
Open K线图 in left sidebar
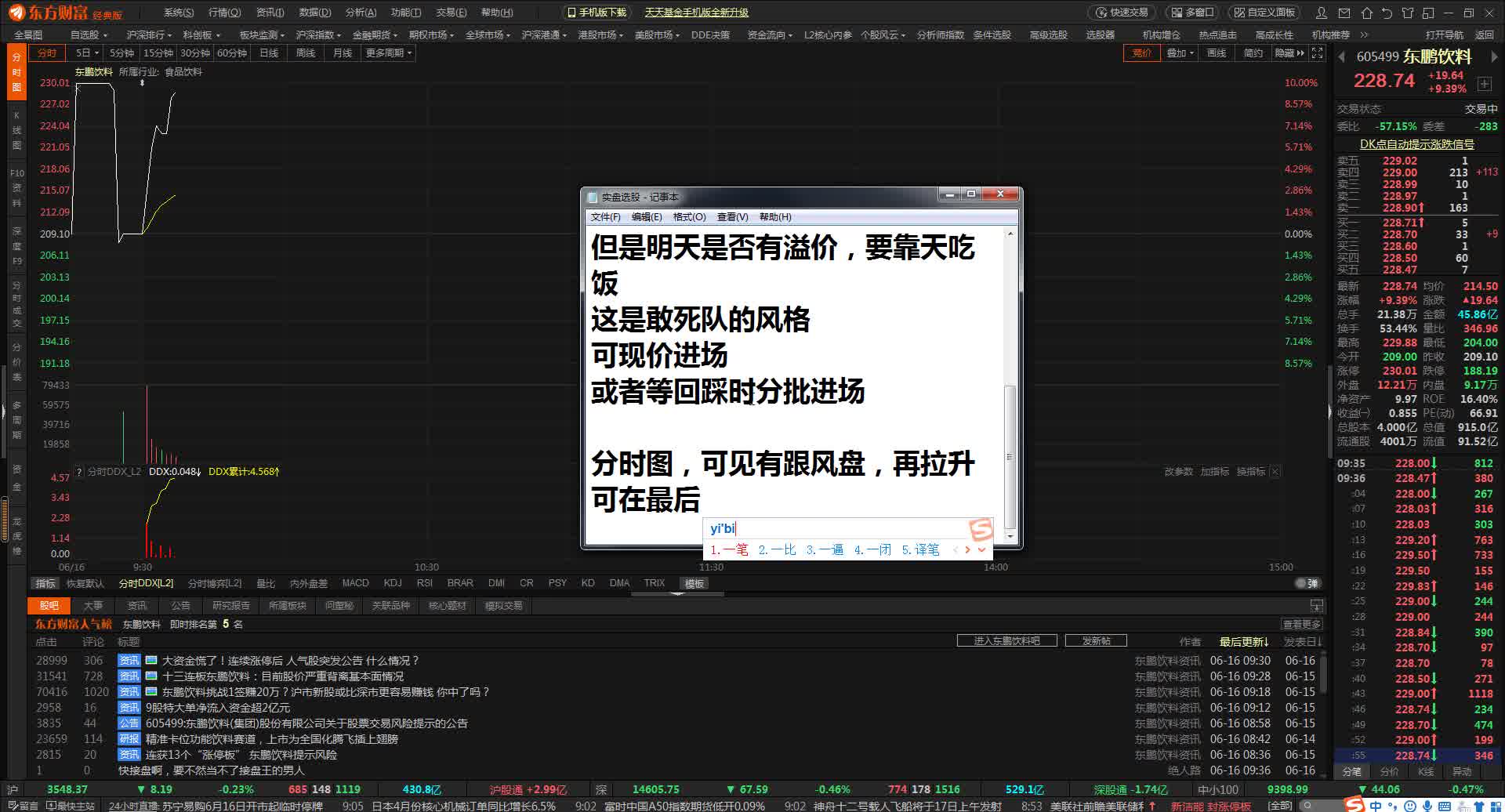[x=16, y=130]
